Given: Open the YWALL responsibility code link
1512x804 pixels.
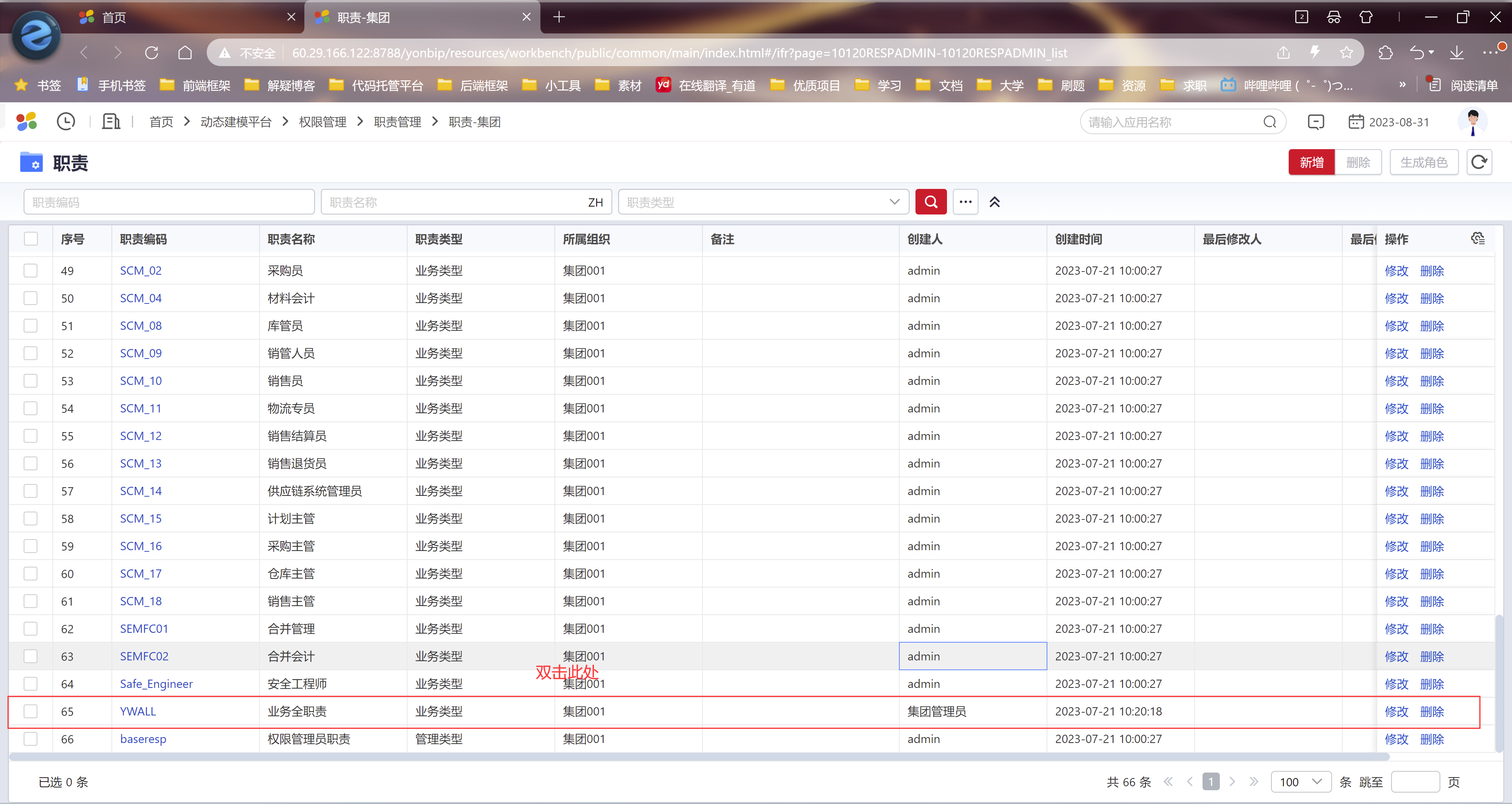Looking at the screenshot, I should pyautogui.click(x=138, y=712).
